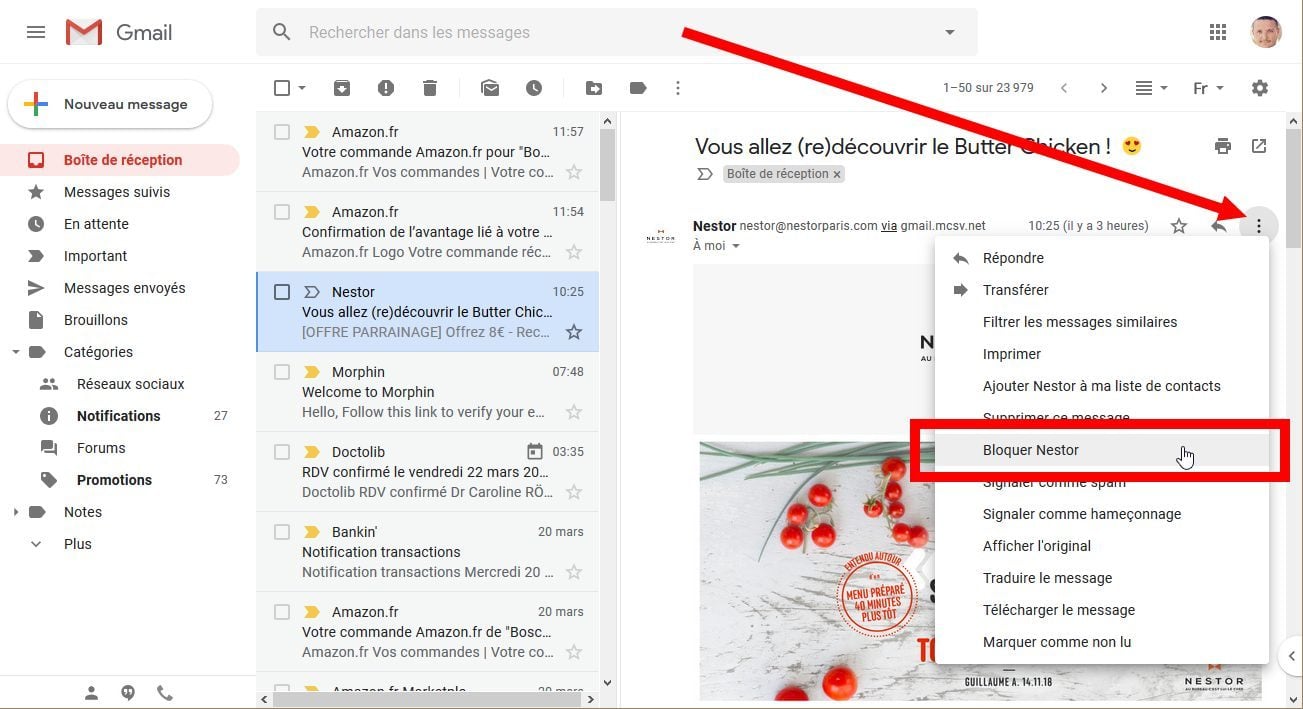Open settings gear icon
1303x709 pixels.
point(1260,88)
